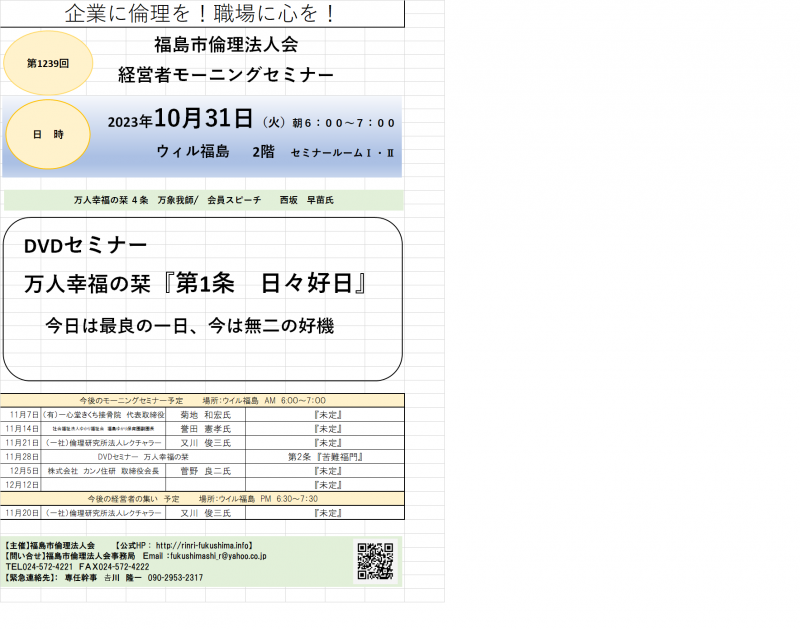Click the 『第1条 日々好日』 heading
The height and width of the screenshot is (629, 800).
tap(268, 283)
